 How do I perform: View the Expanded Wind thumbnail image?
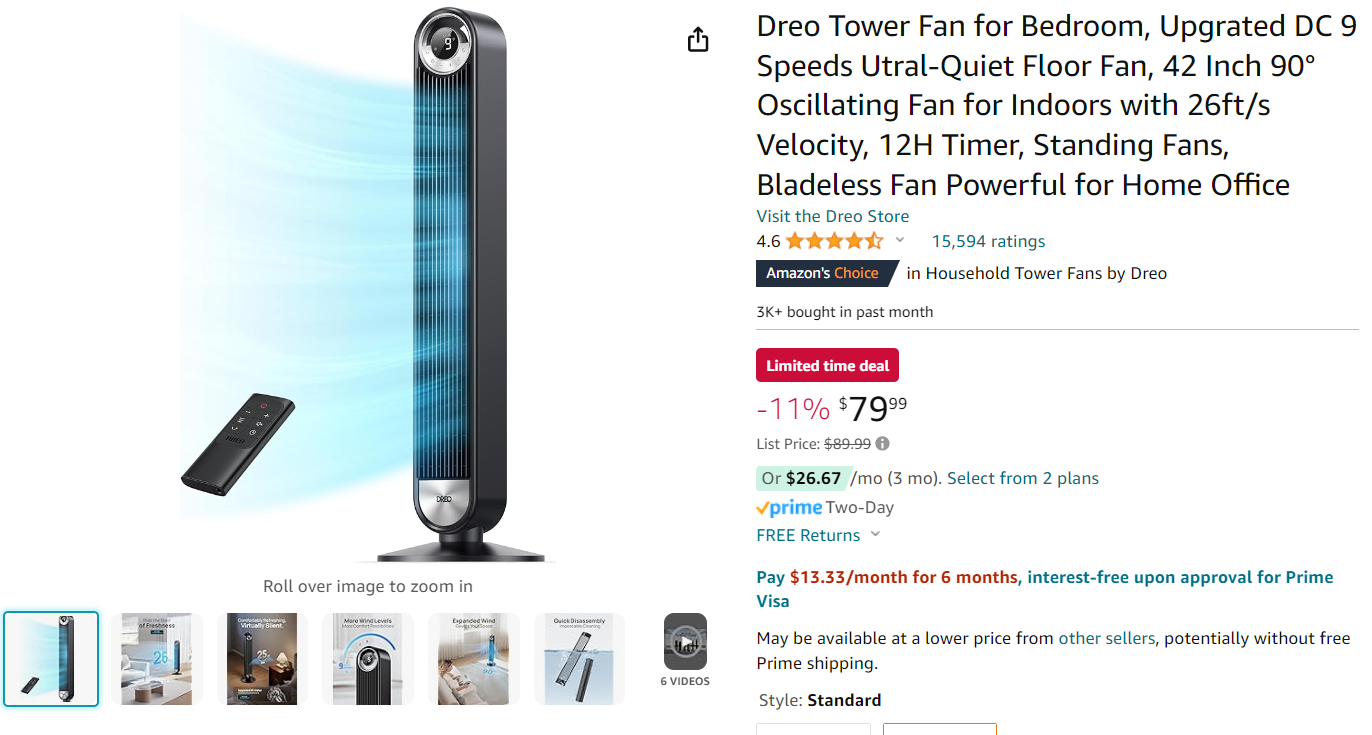[x=474, y=659]
